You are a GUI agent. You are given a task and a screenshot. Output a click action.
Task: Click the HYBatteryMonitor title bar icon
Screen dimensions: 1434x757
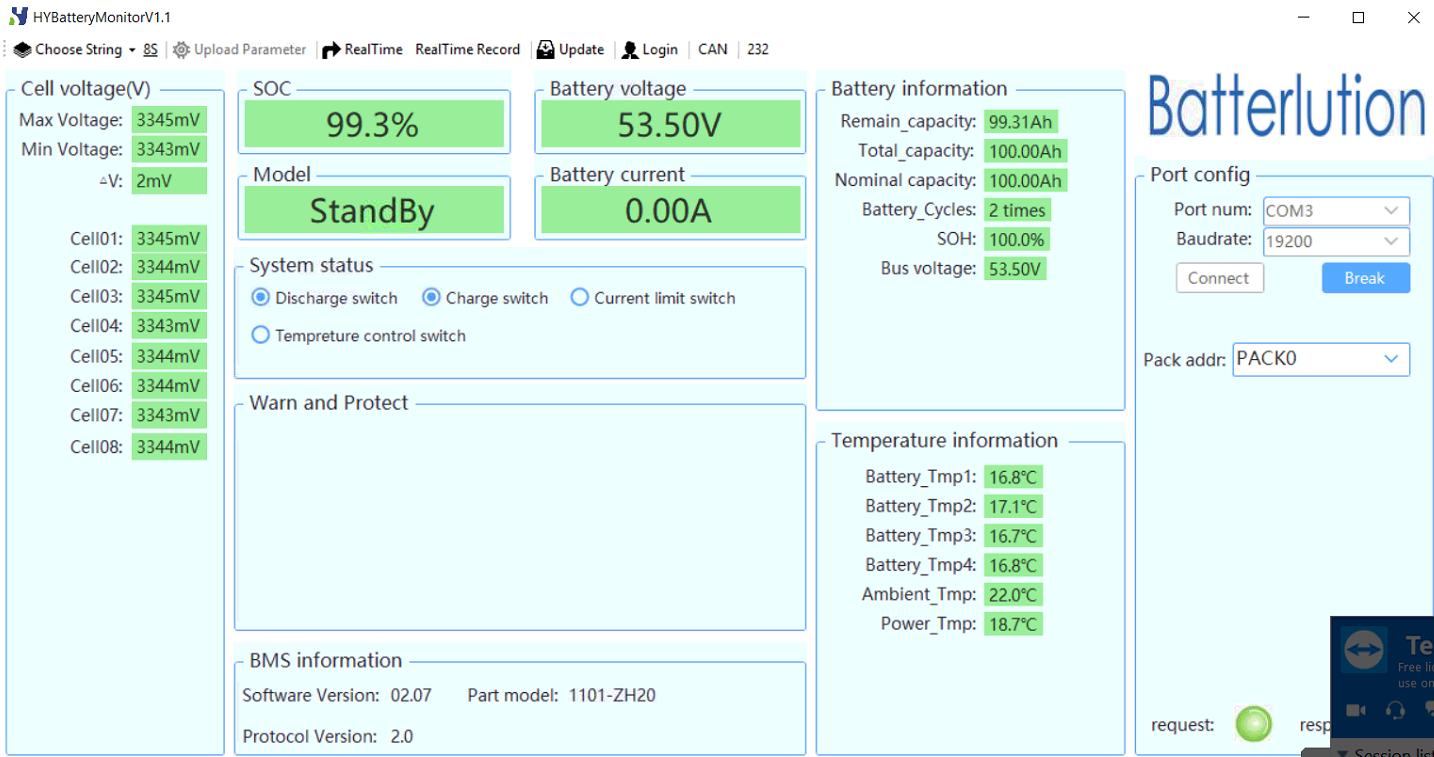click(x=18, y=17)
